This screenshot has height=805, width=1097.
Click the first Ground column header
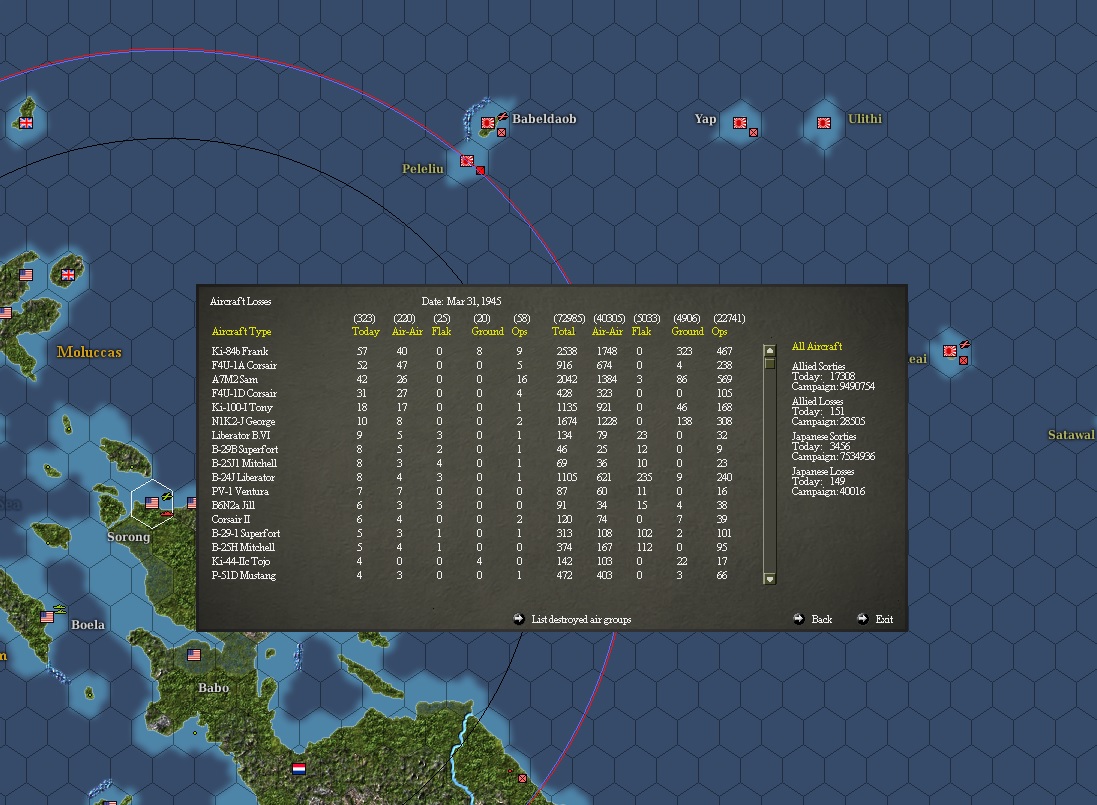click(488, 332)
